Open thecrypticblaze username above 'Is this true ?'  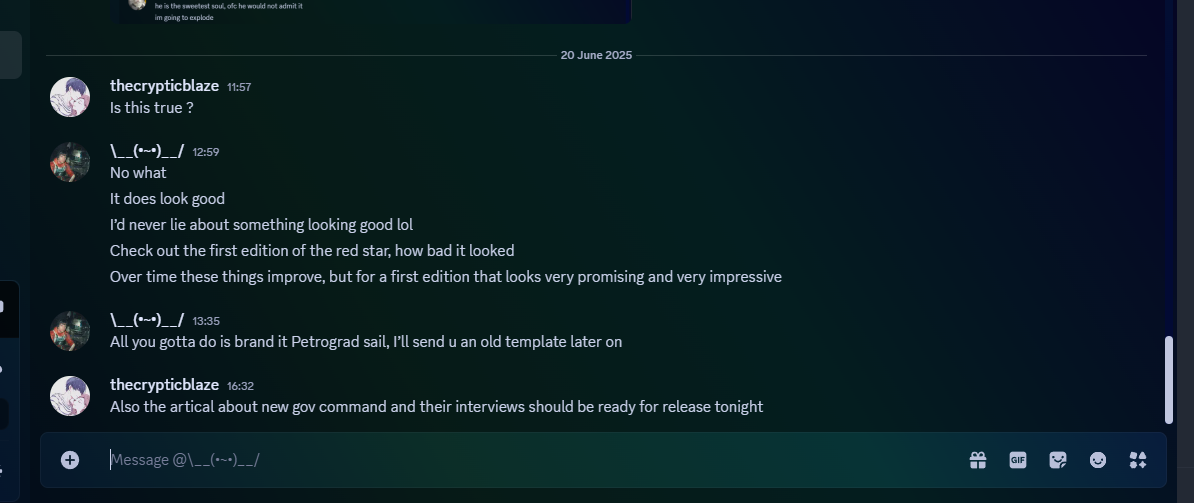pyautogui.click(x=164, y=86)
